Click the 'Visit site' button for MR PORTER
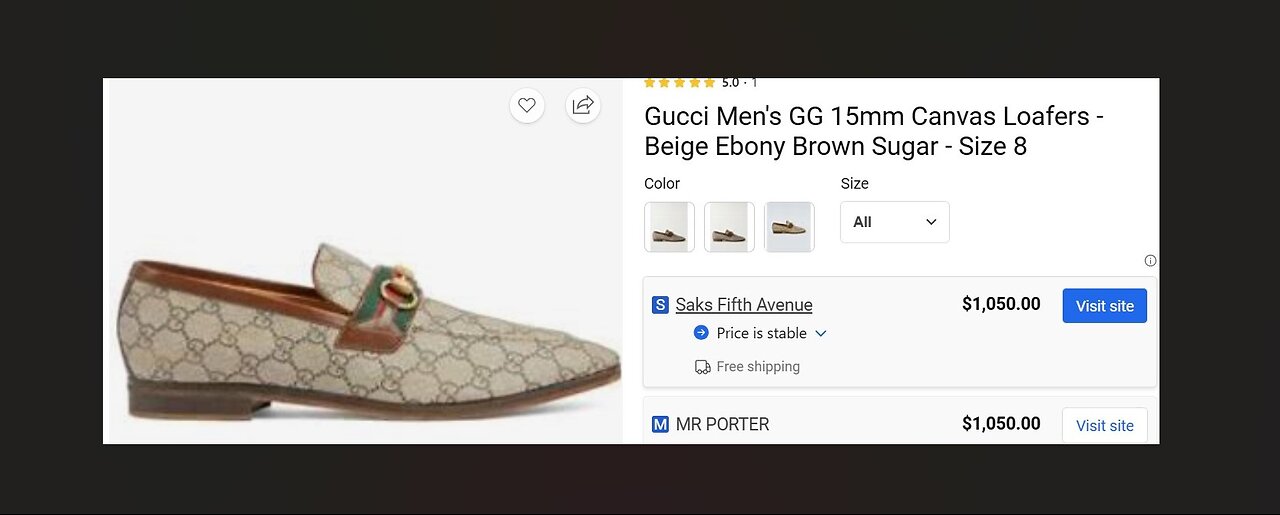The width and height of the screenshot is (1280, 515). tap(1104, 426)
